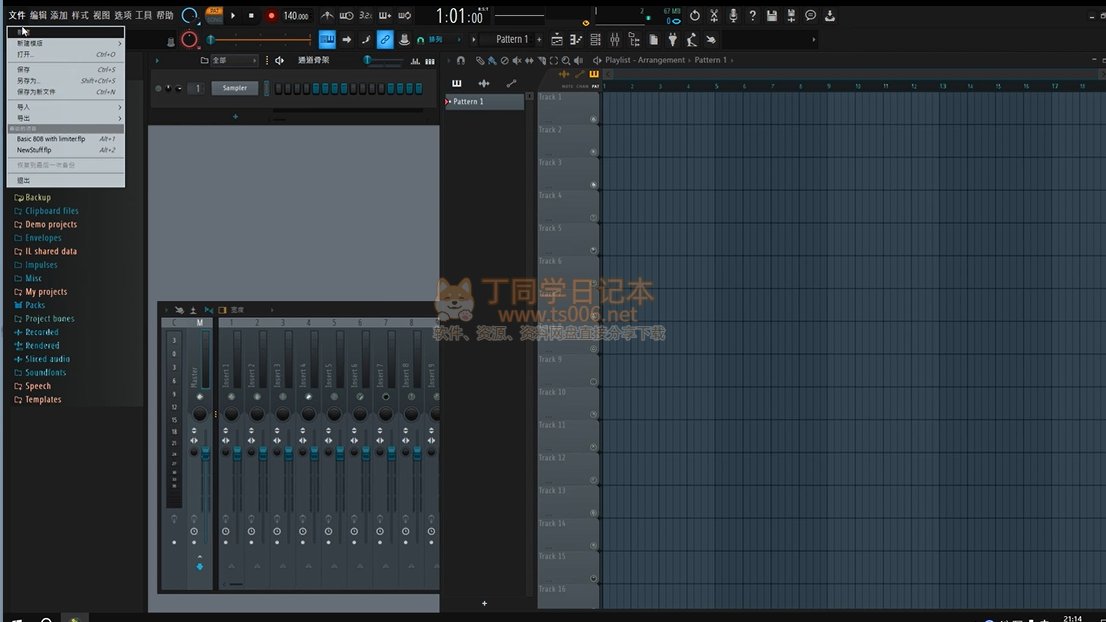Open the 全部 channel filter dropdown
Viewport: 1106px width, 622px height.
pos(228,61)
